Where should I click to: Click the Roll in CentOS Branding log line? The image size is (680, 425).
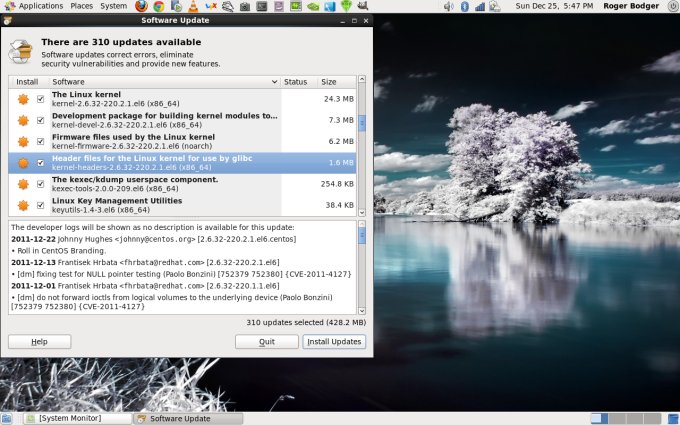click(58, 251)
